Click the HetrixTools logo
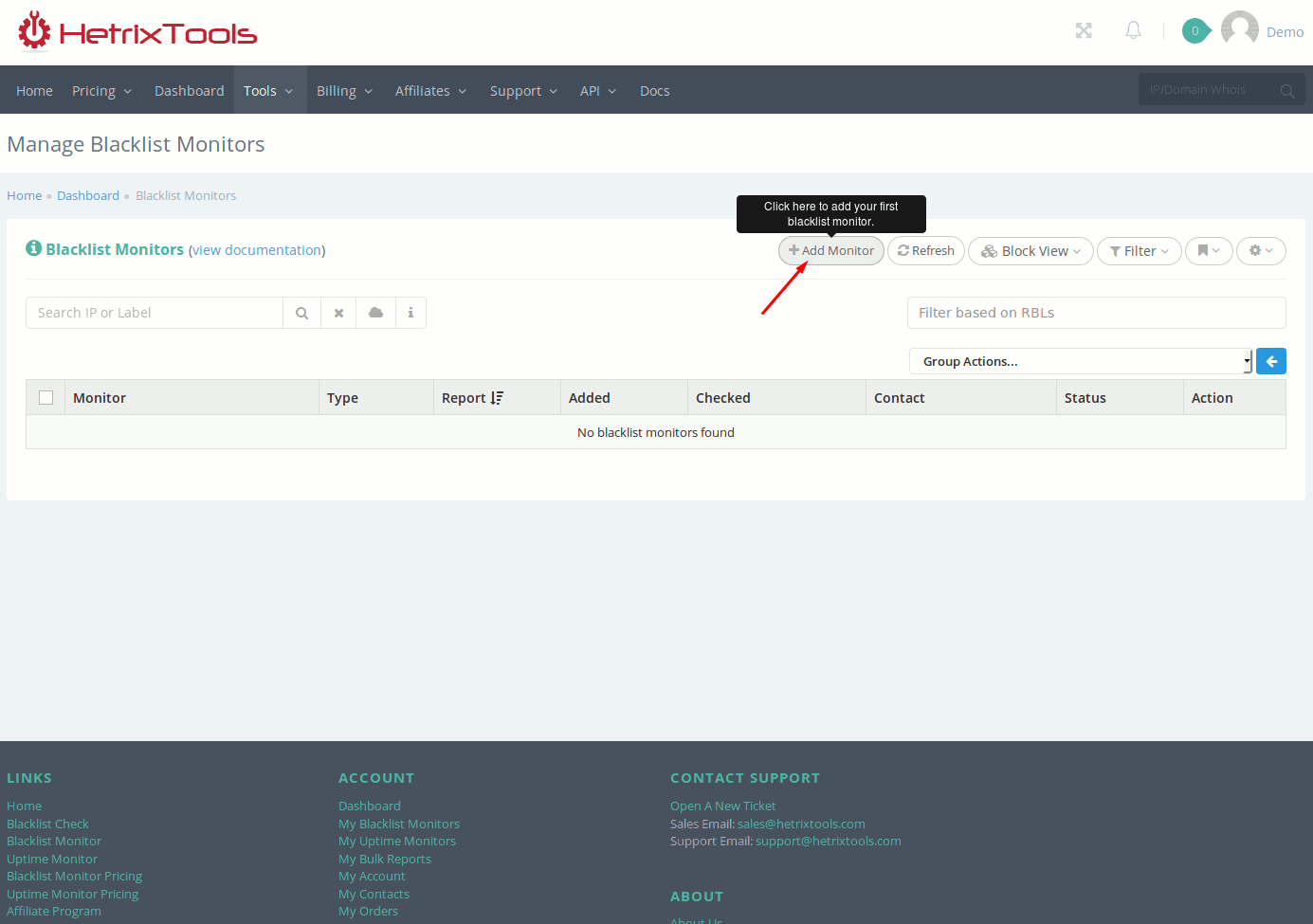 pyautogui.click(x=138, y=32)
